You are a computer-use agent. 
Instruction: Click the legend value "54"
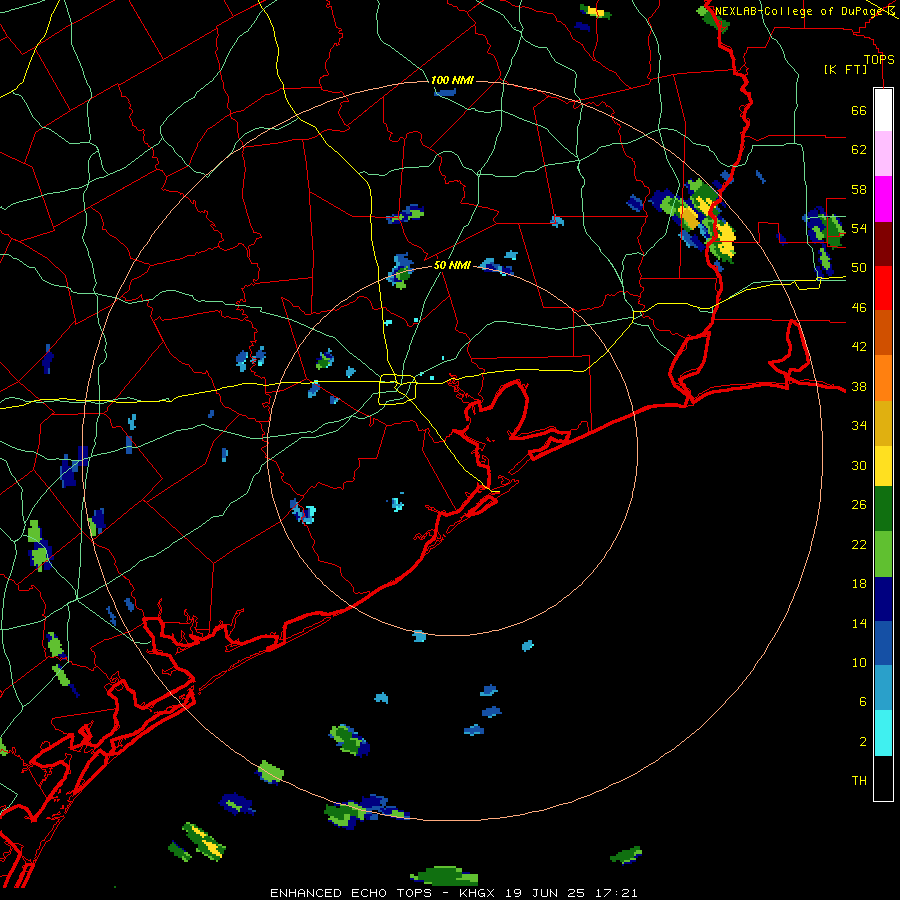[x=859, y=228]
